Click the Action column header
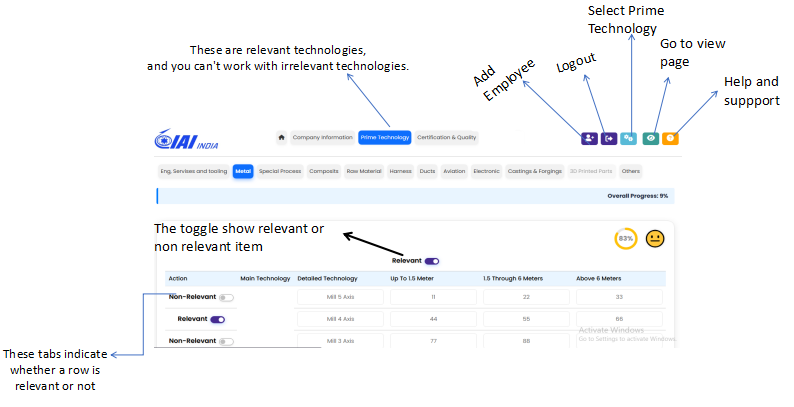 click(178, 278)
